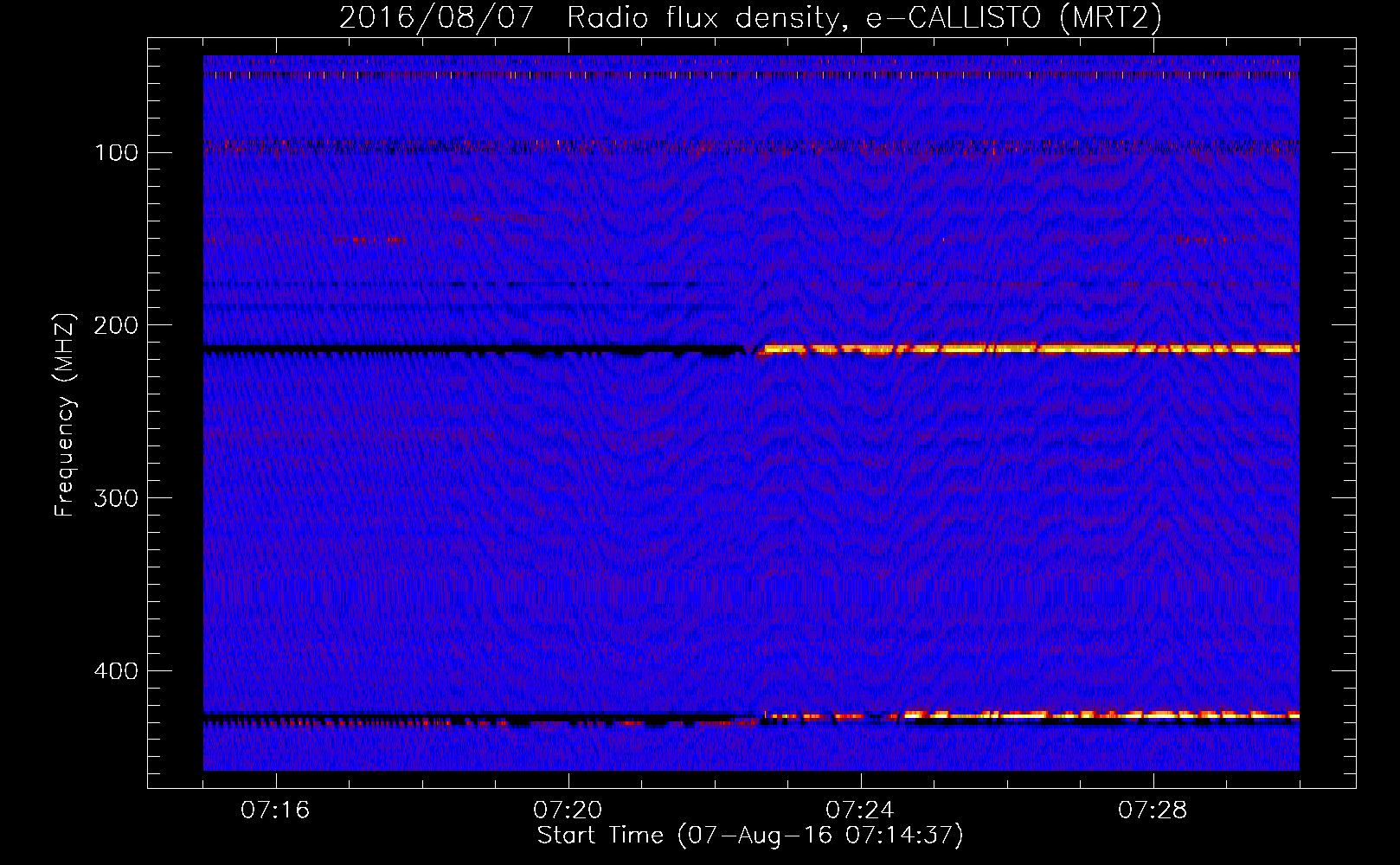
Task: Click the 07:24 time tick label
Action: click(x=860, y=811)
